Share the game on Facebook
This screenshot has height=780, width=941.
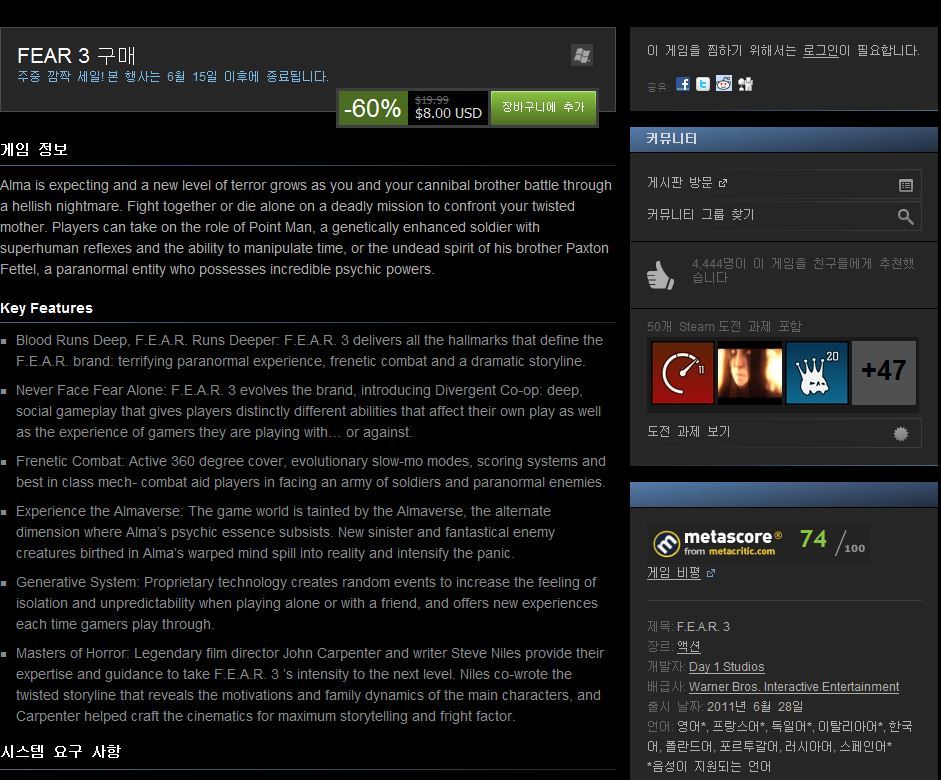[x=682, y=84]
